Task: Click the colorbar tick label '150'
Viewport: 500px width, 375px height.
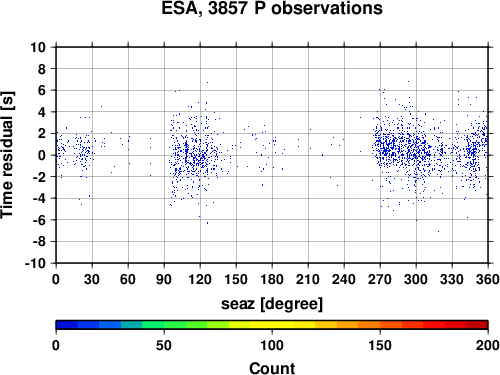Action: (x=380, y=345)
